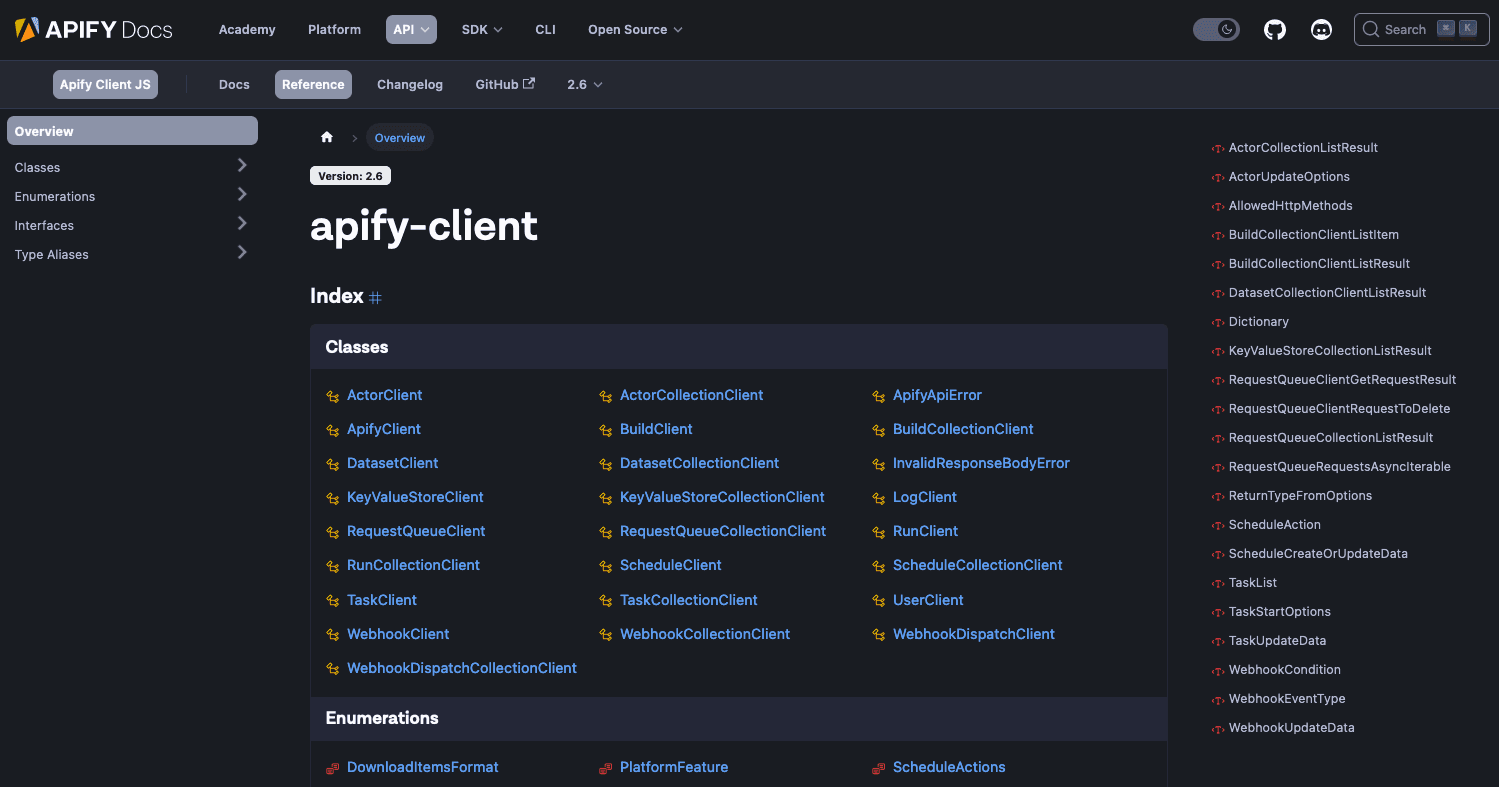Open the BuildClient class link
This screenshot has width=1499, height=787.
click(656, 429)
